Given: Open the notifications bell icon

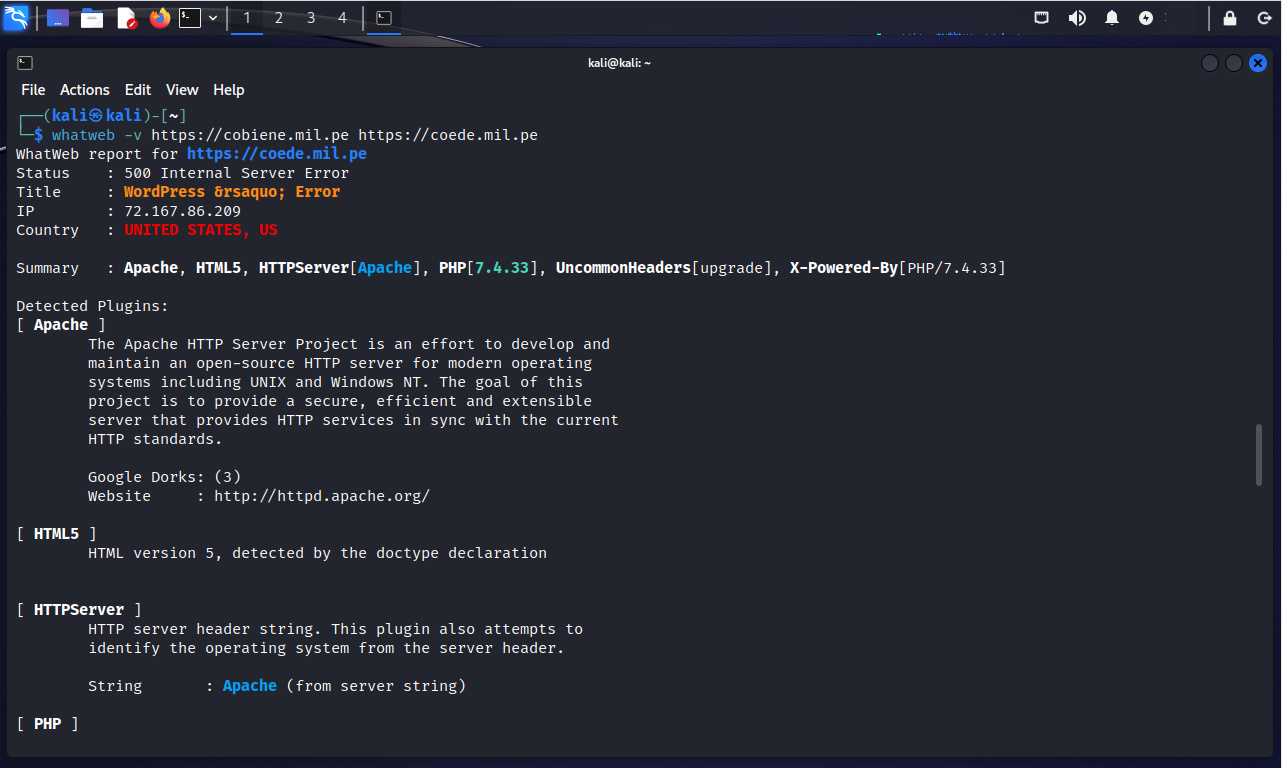Looking at the screenshot, I should (x=1112, y=18).
